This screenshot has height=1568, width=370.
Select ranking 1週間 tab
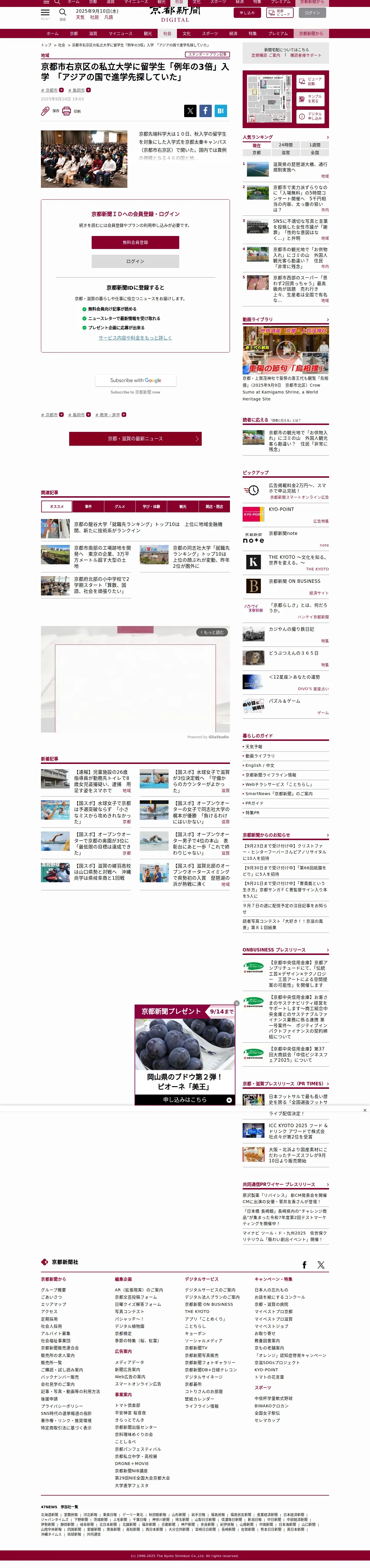[315, 145]
